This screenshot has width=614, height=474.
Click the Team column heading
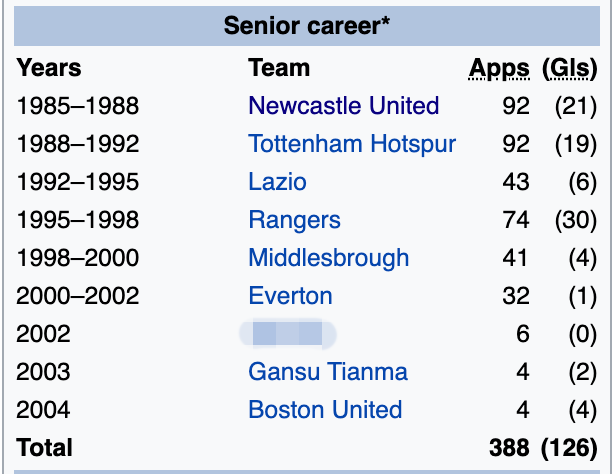279,69
